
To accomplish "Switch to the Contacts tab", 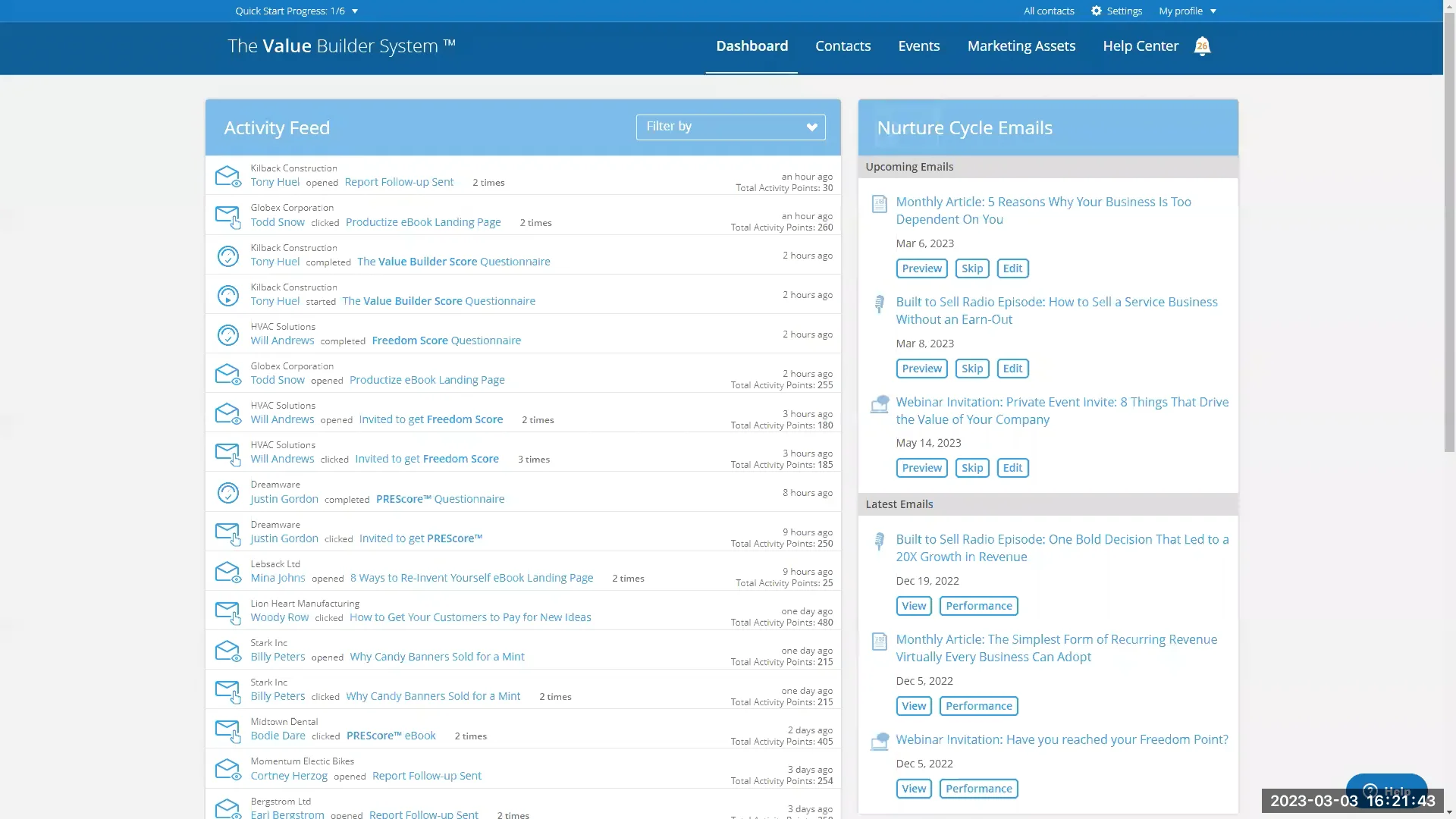I will 843,45.
